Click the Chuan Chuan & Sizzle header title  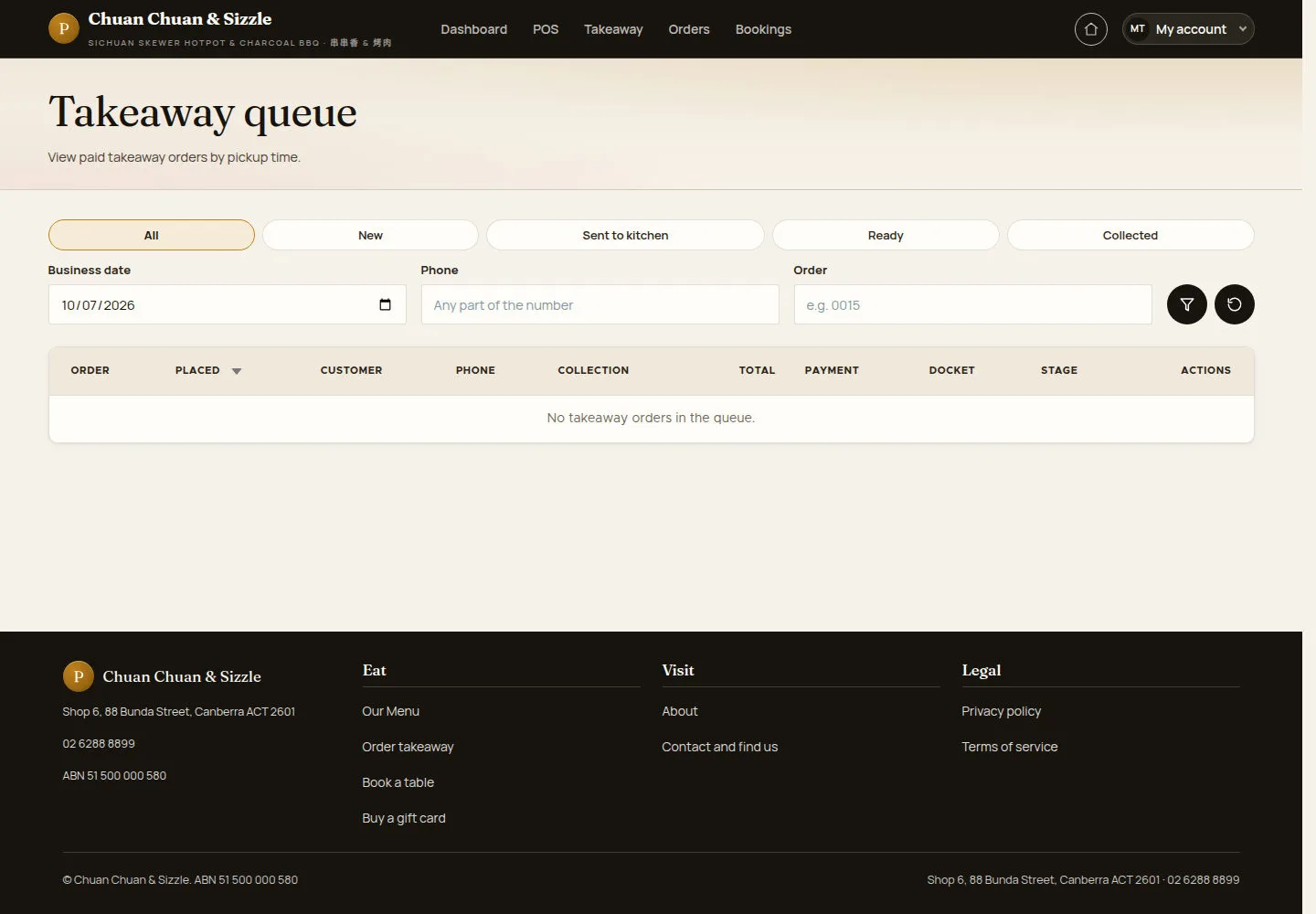(x=180, y=19)
